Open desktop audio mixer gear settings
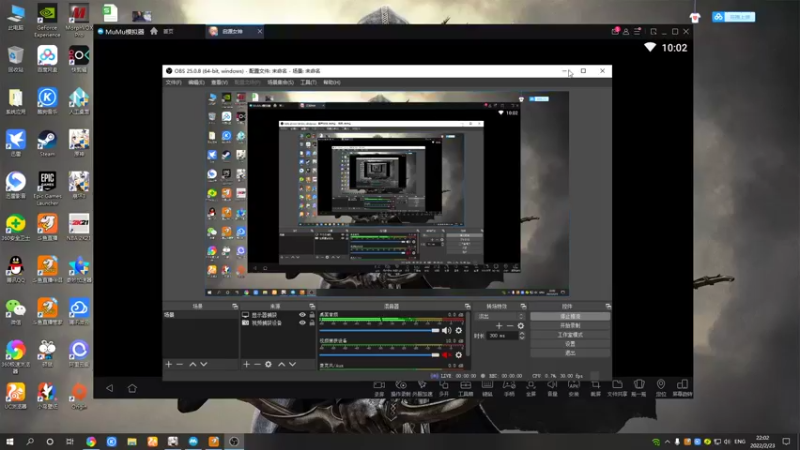The width and height of the screenshot is (800, 450). tap(459, 331)
